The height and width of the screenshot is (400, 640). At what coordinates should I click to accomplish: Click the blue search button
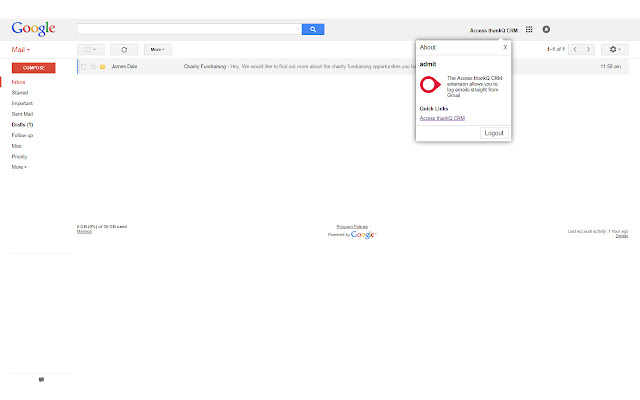(x=313, y=29)
